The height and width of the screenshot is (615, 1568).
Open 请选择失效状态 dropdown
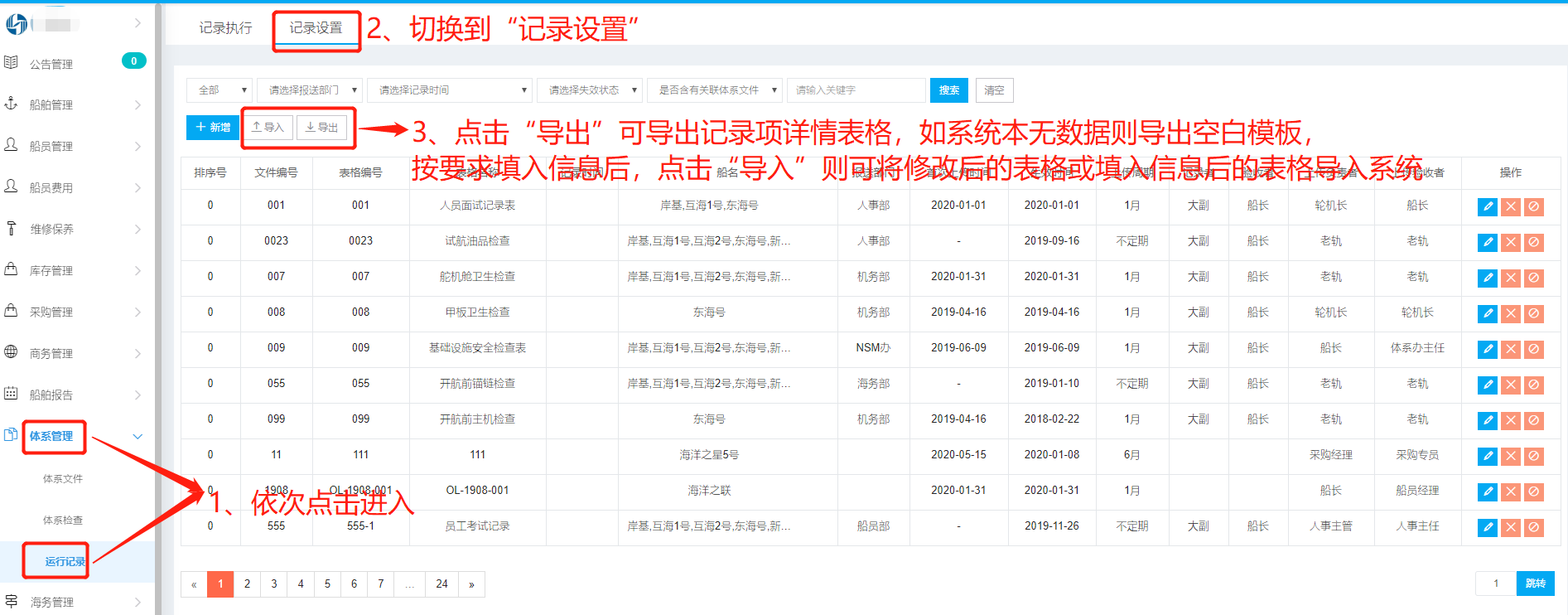(x=590, y=90)
